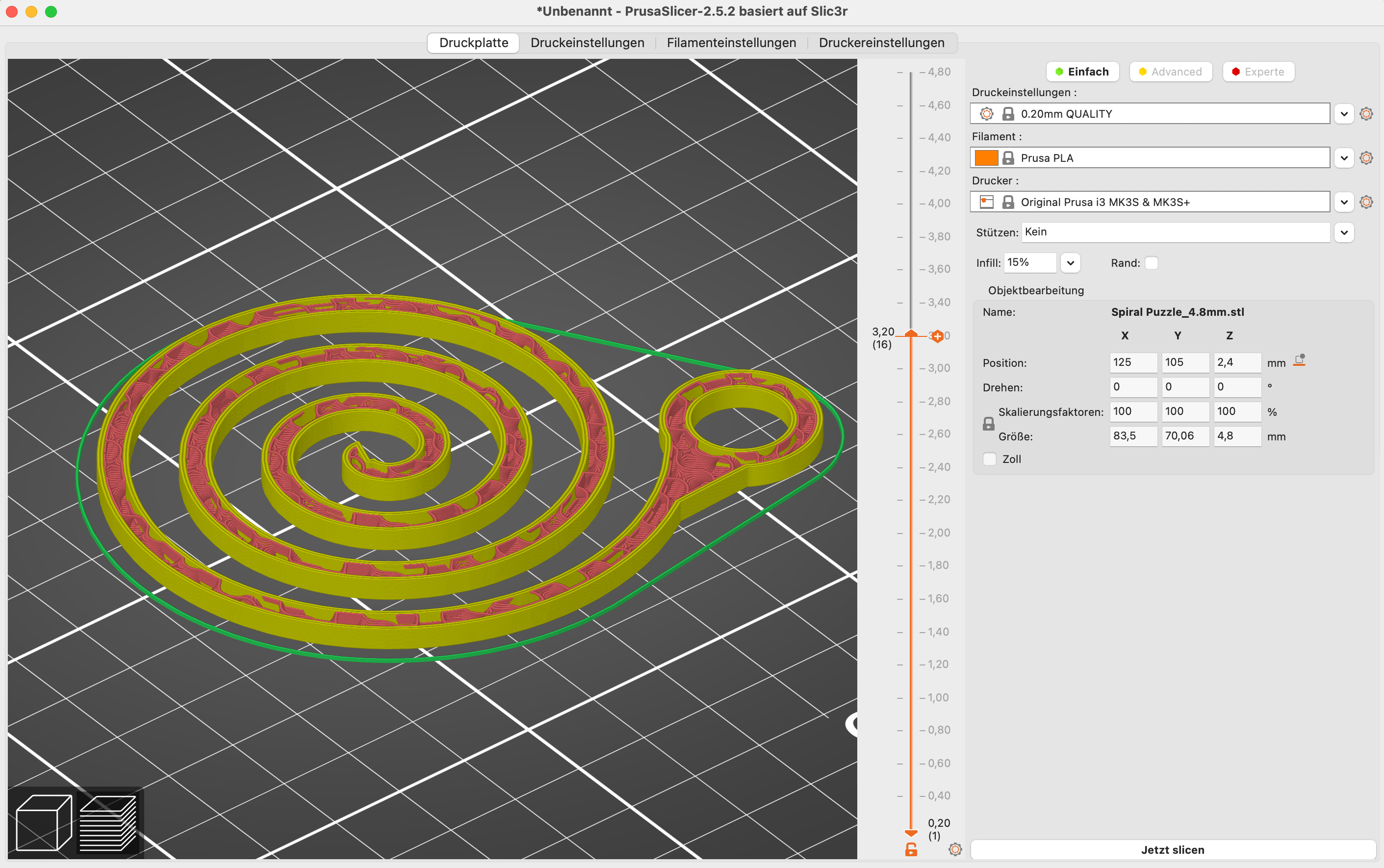
Task: Switch to Druckereinstellungen tab
Action: tap(881, 43)
